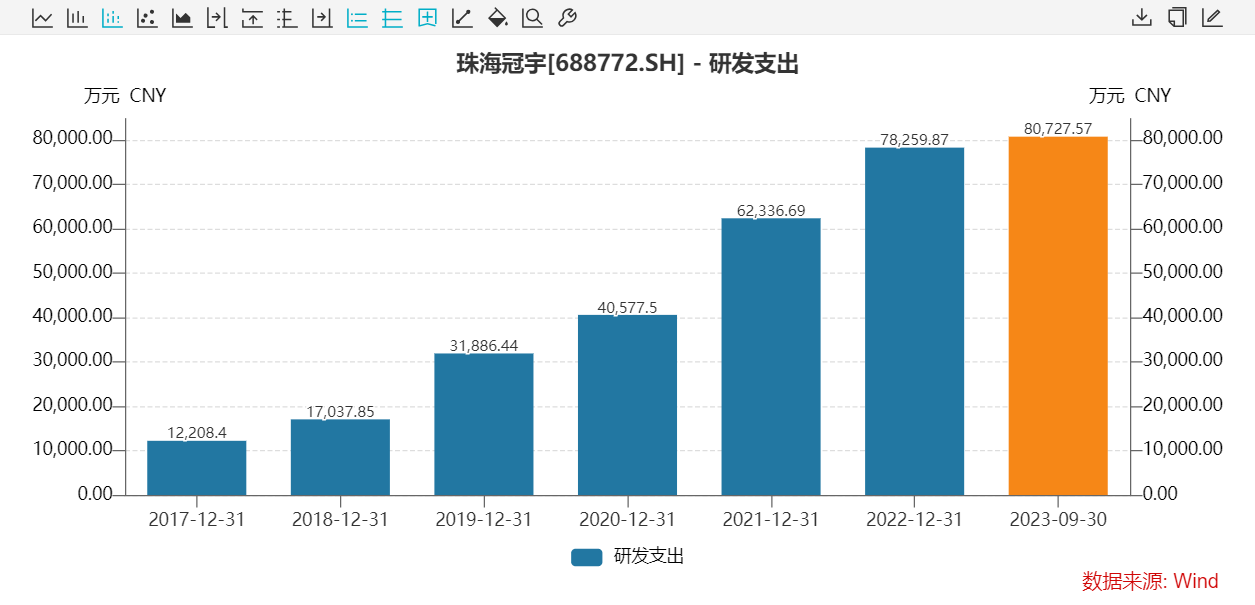The height and width of the screenshot is (605, 1255).
Task: Click the 2021-12-31 axis label
Action: (771, 520)
